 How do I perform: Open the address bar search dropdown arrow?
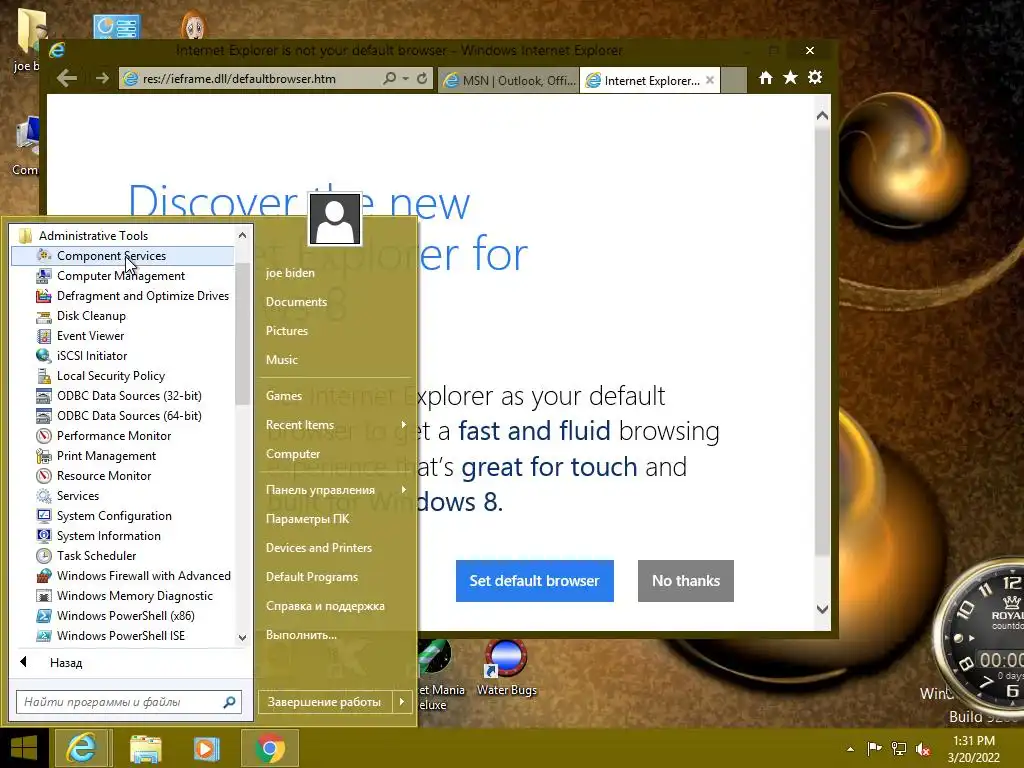[406, 78]
